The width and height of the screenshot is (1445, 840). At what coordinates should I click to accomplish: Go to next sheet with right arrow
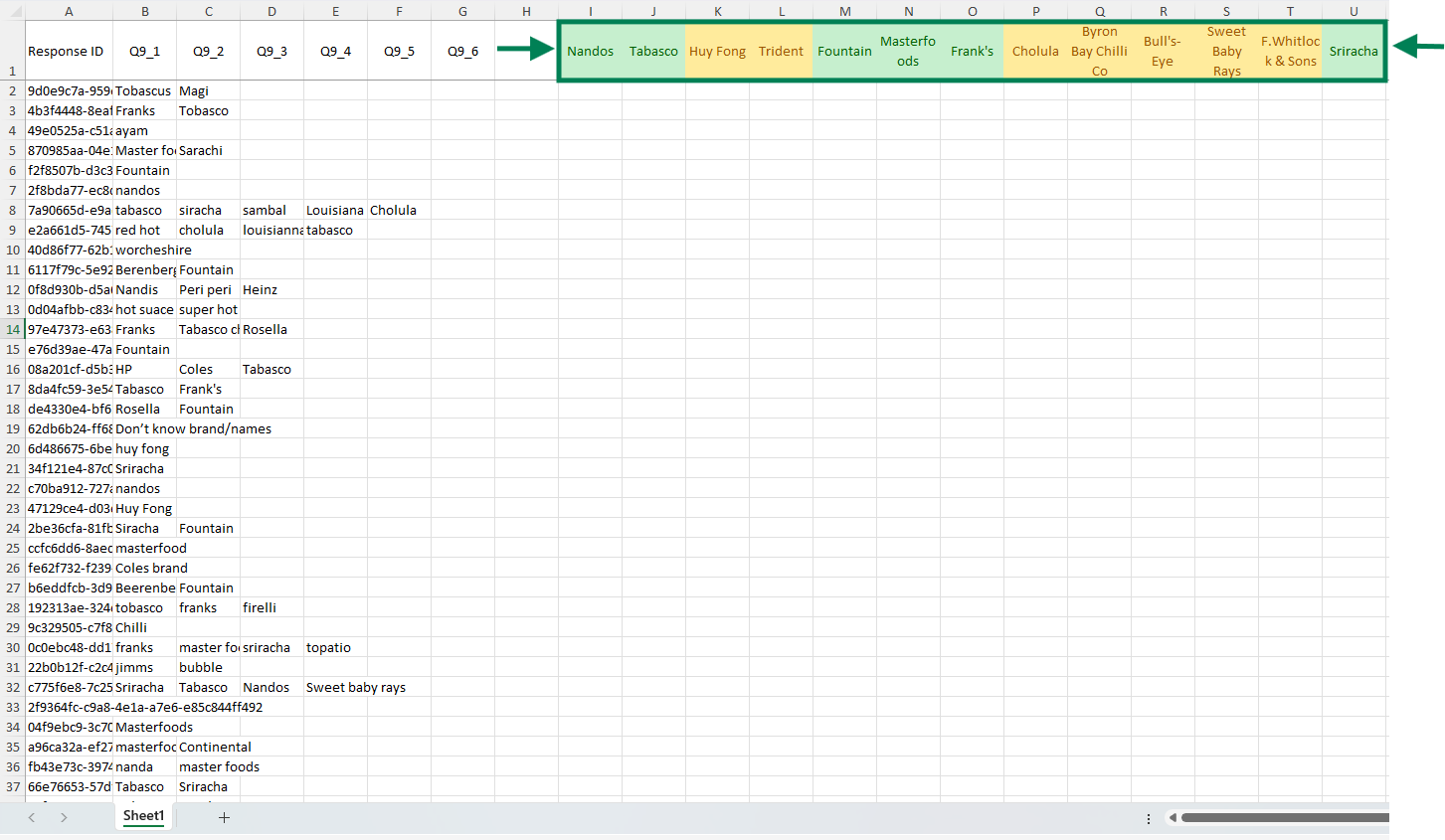[64, 817]
